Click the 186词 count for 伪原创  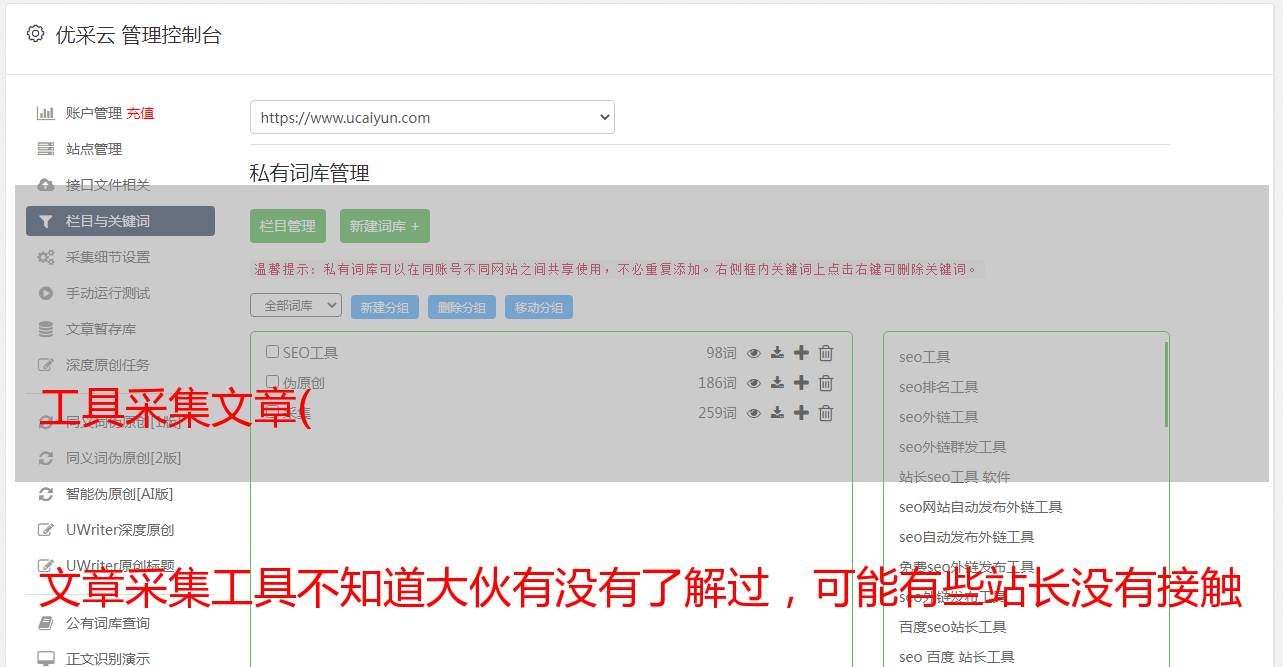tap(718, 383)
